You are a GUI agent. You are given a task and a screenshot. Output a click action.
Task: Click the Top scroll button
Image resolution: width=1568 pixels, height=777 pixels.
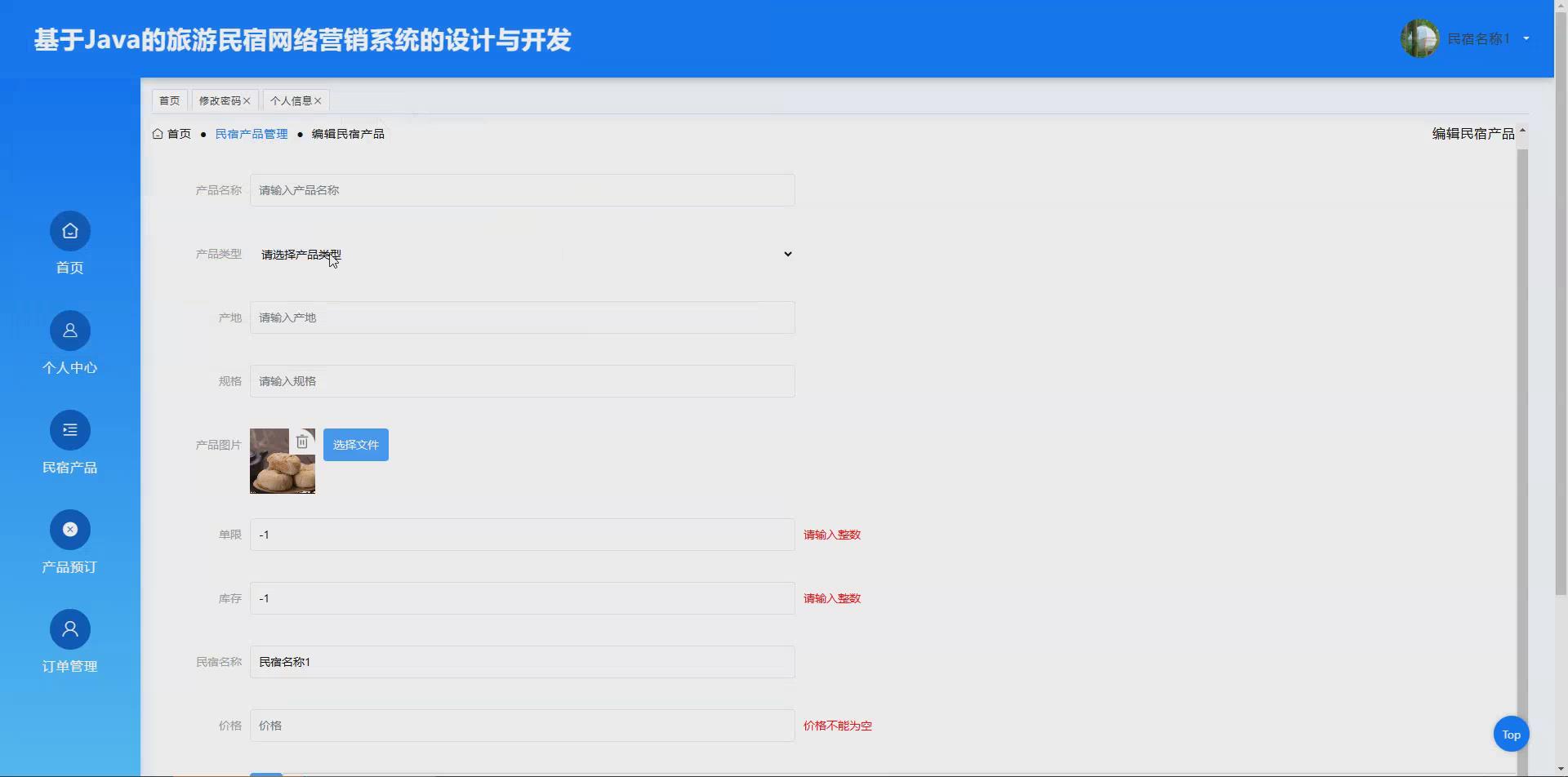1511,734
